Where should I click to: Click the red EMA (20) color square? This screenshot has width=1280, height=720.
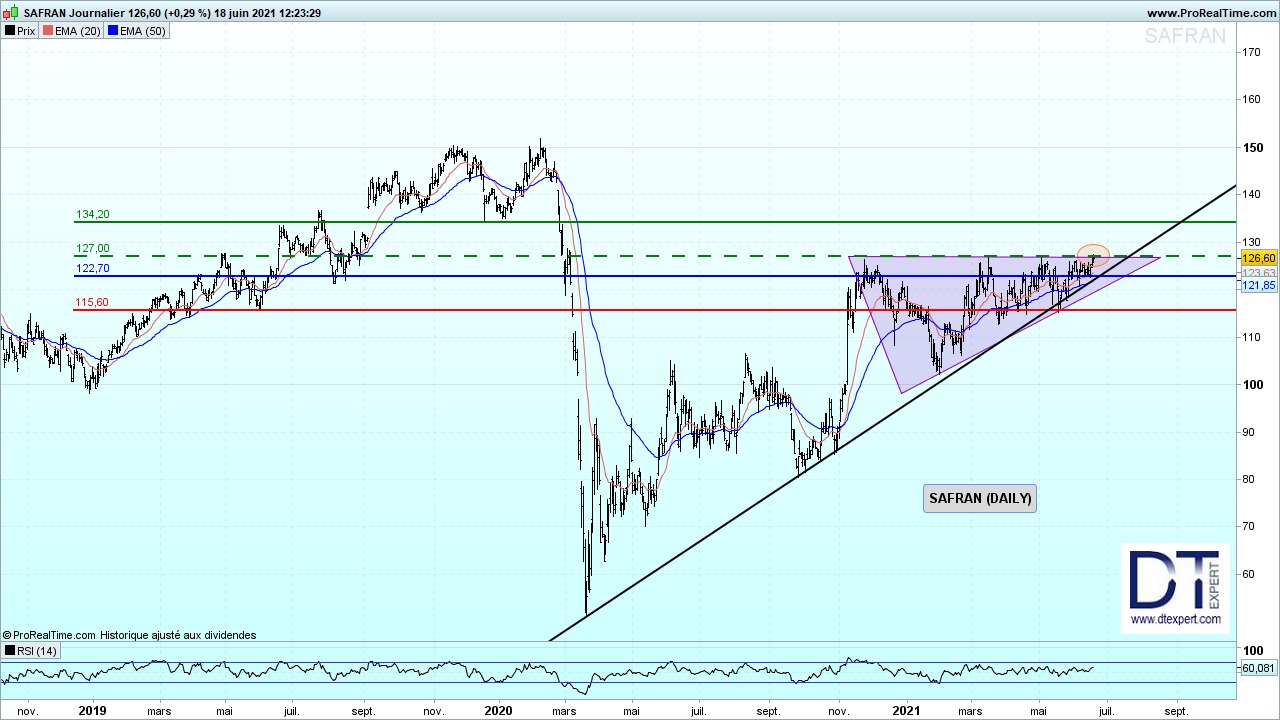(x=48, y=31)
